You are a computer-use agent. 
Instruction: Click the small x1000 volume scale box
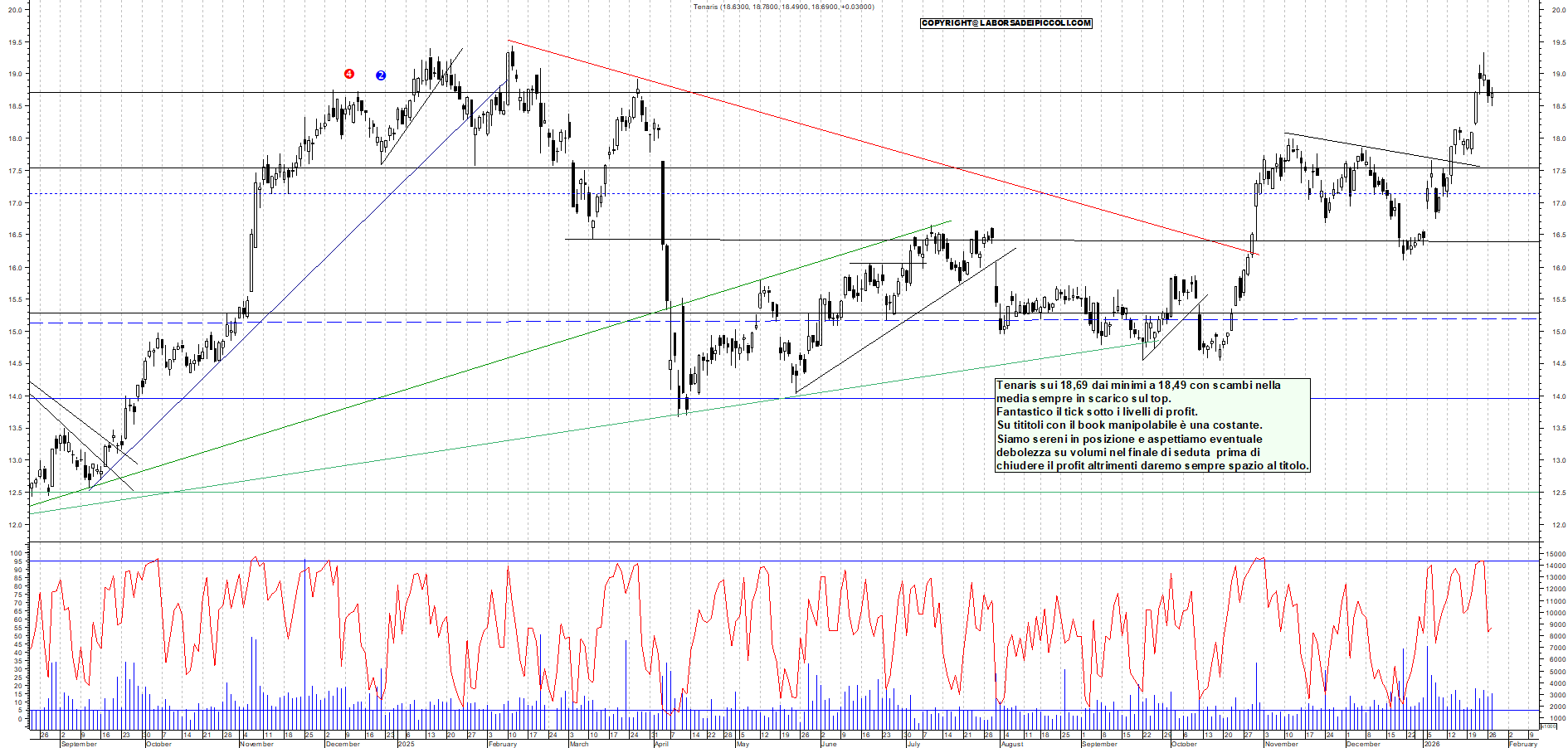tap(1548, 726)
